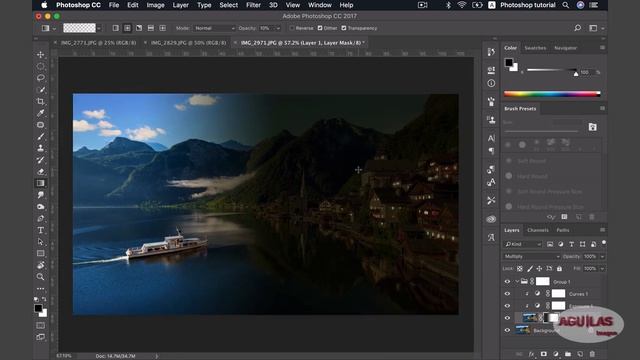Enable the Reverse checkbox
640x360 pixels.
click(x=292, y=28)
